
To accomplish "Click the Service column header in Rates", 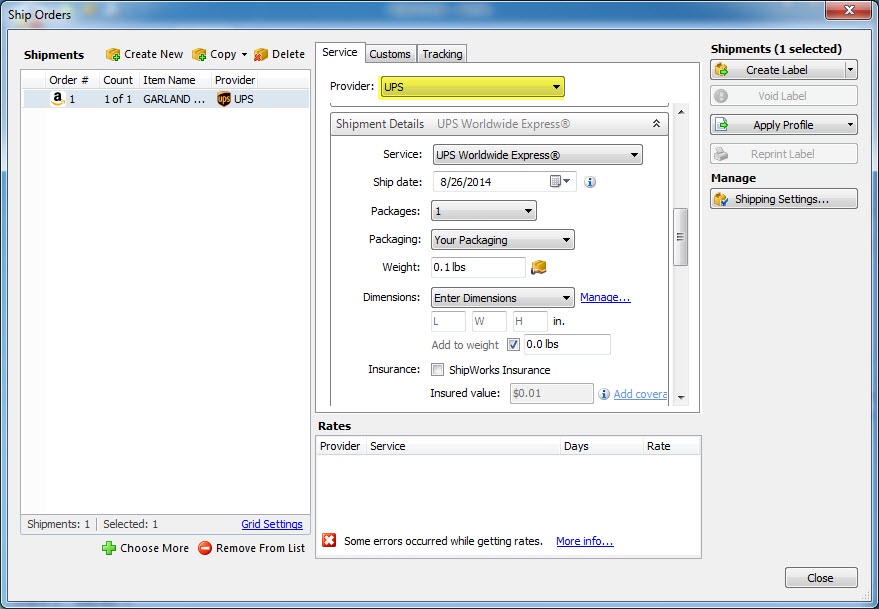I will click(x=463, y=446).
